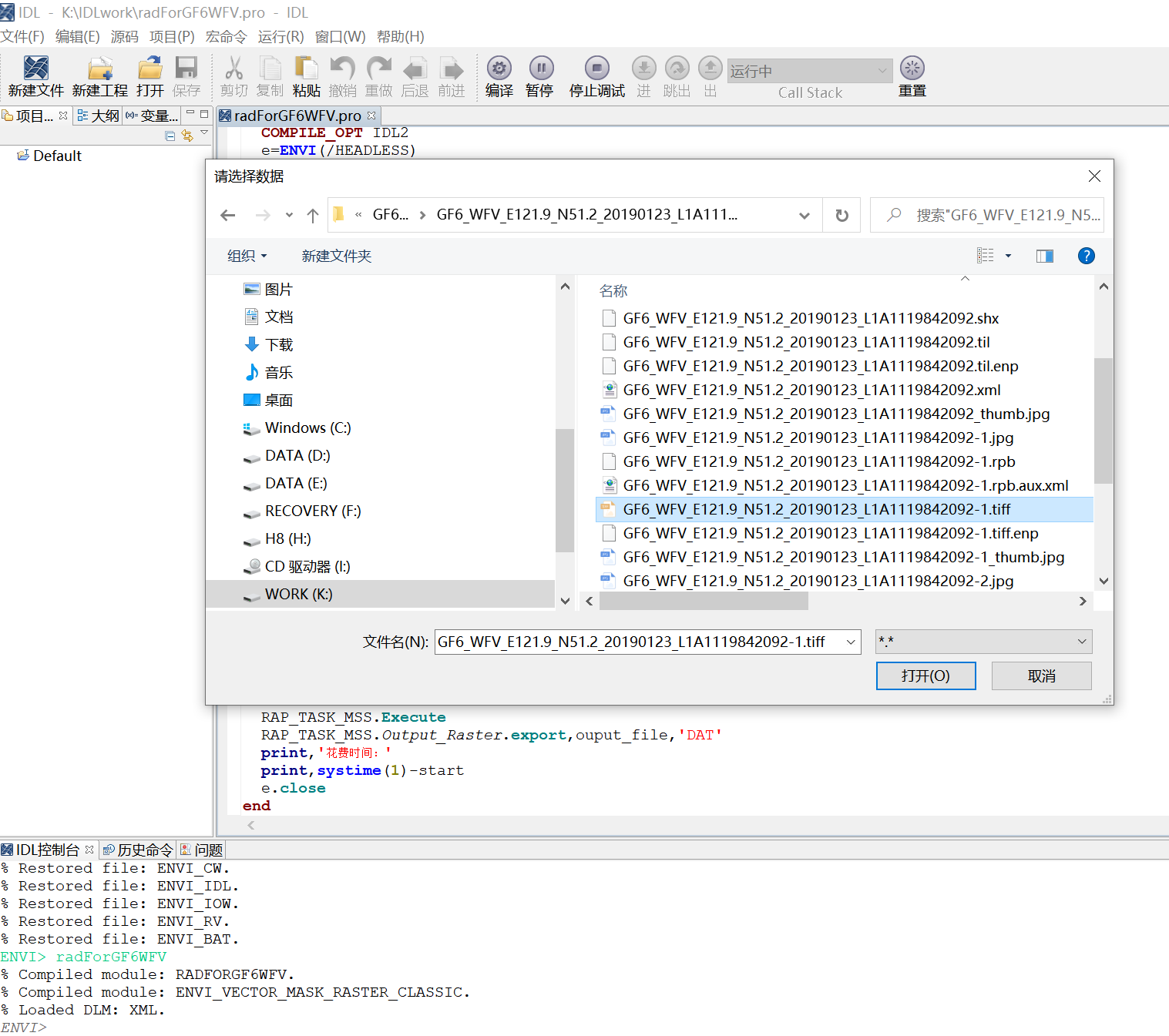
Task: Click the 进 (Step Into) icon
Action: coord(644,68)
